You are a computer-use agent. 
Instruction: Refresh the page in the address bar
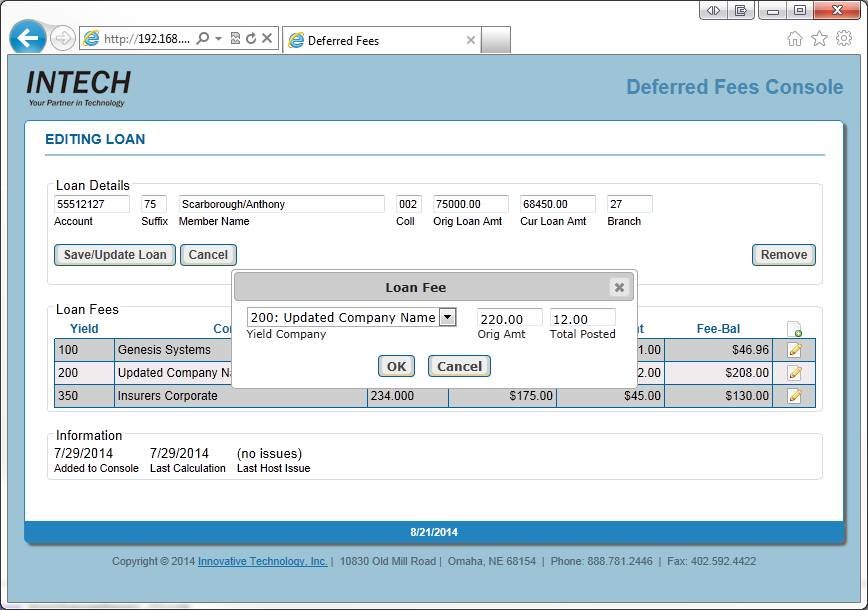(251, 39)
